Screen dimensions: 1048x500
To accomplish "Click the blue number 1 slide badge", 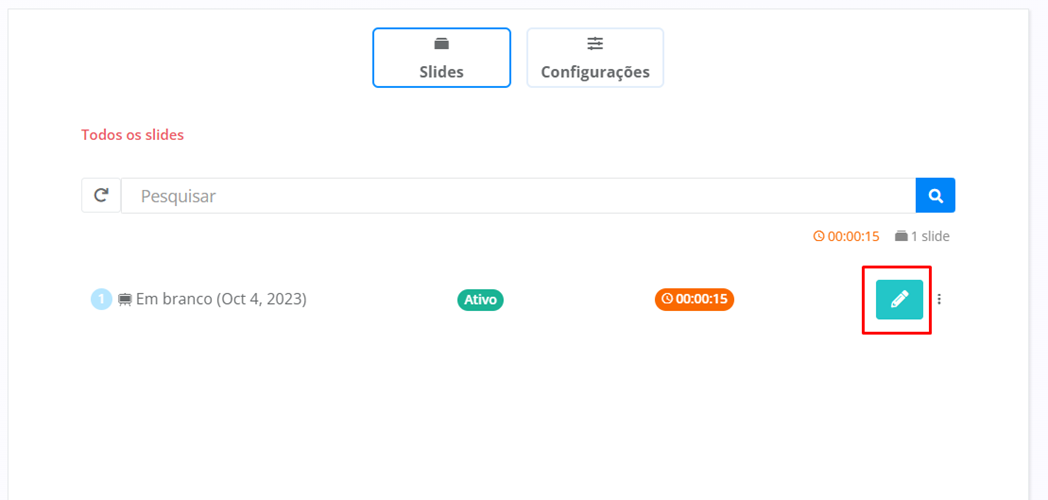I will 101,299.
